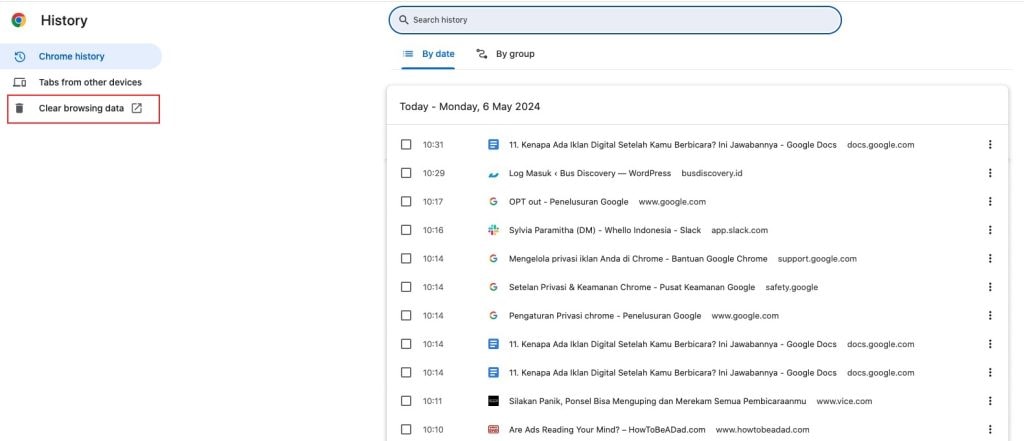1024x441 pixels.
Task: Click the Tabs from other devices icon
Action: pos(19,82)
